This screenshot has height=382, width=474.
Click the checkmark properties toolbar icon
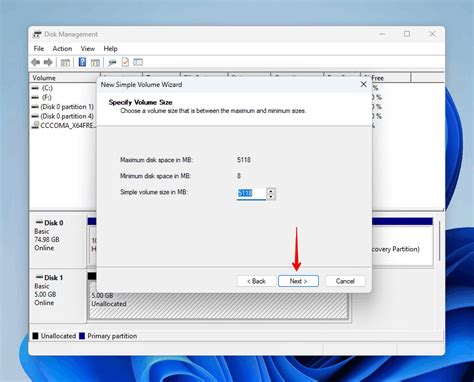pyautogui.click(x=125, y=62)
